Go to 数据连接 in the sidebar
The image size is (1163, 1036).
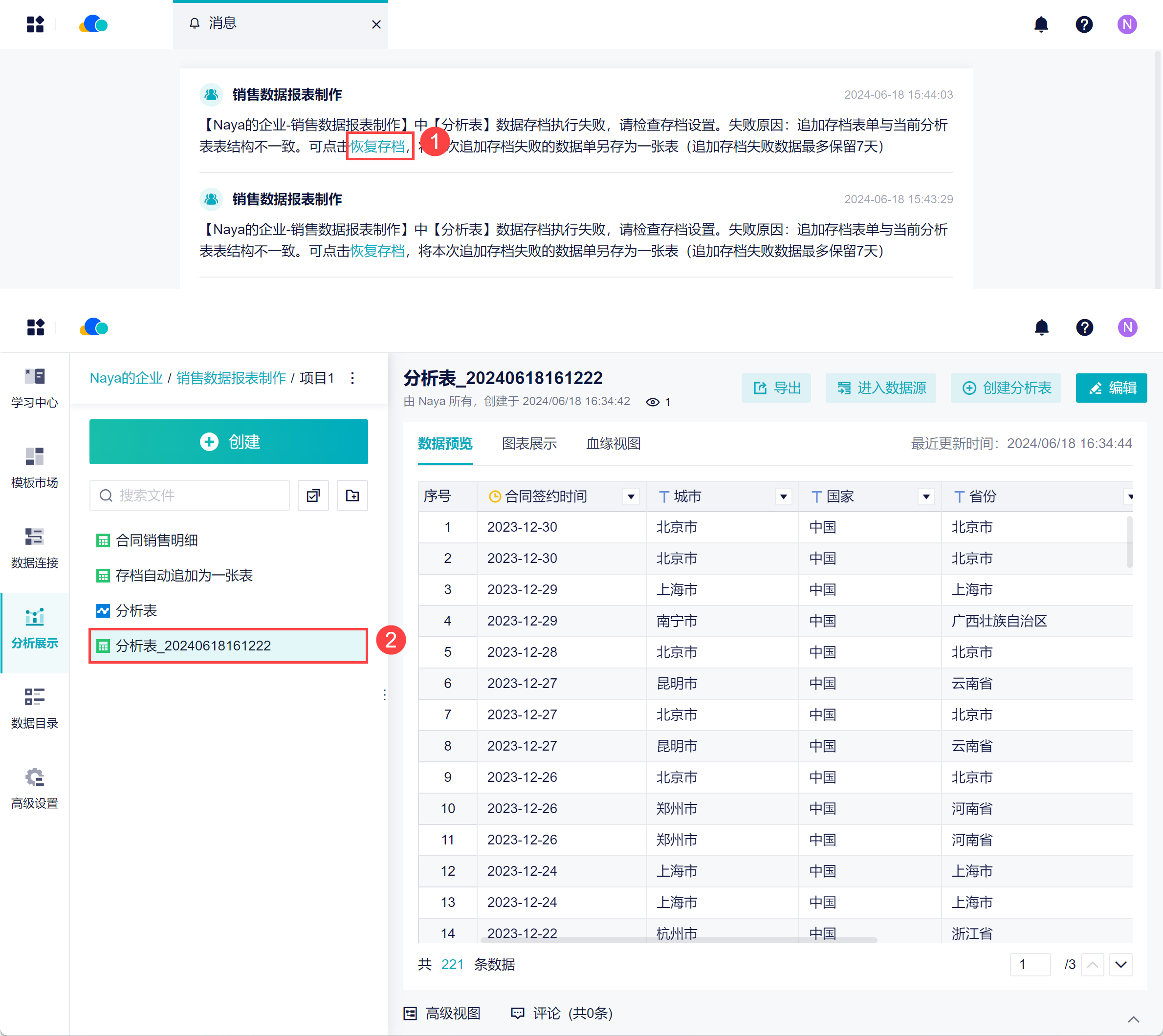34,548
